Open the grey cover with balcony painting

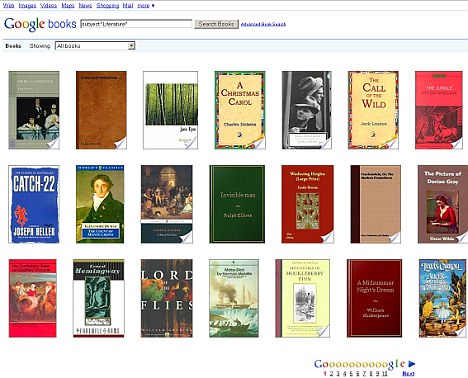tap(34, 110)
